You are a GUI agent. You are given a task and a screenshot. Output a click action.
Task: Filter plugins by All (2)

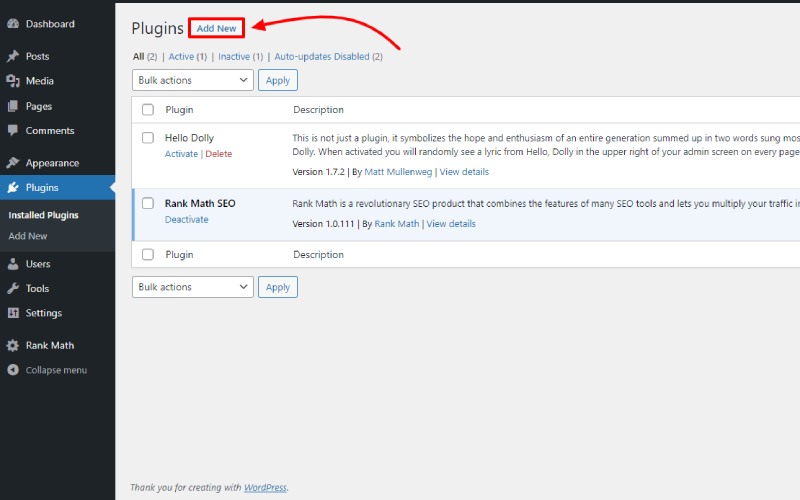(145, 57)
